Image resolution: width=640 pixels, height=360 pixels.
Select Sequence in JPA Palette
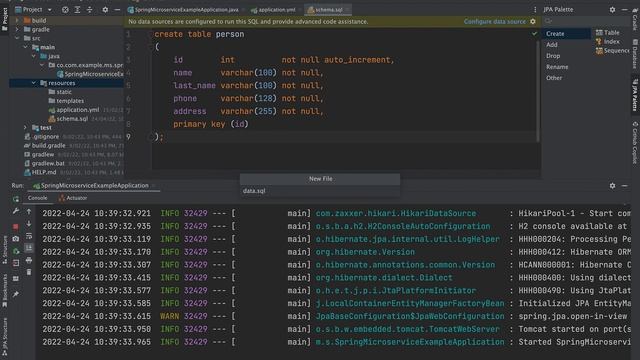coord(612,51)
